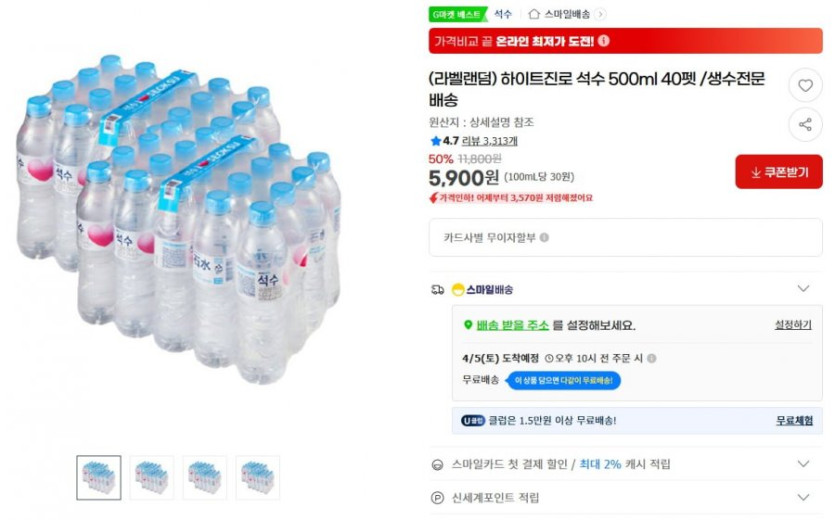Click info icon on red price banner
The height and width of the screenshot is (520, 835).
point(604,41)
